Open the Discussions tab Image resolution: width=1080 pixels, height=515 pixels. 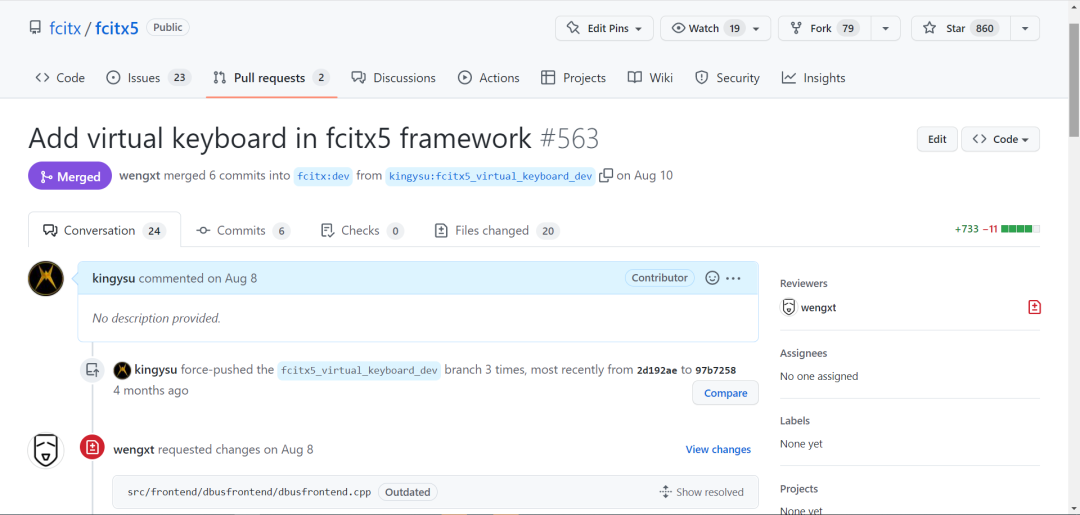click(393, 78)
